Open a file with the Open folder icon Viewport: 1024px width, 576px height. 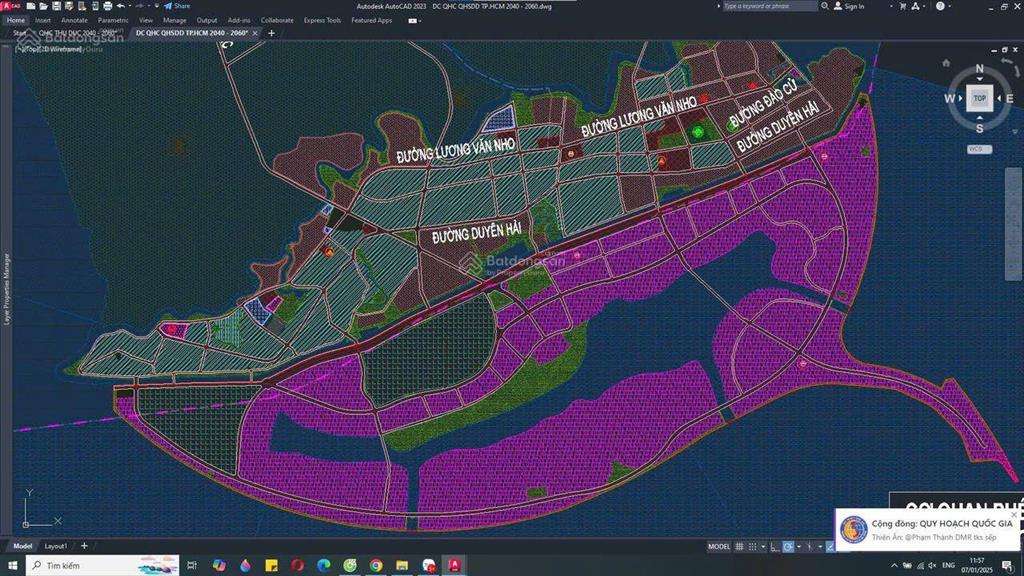click(44, 6)
